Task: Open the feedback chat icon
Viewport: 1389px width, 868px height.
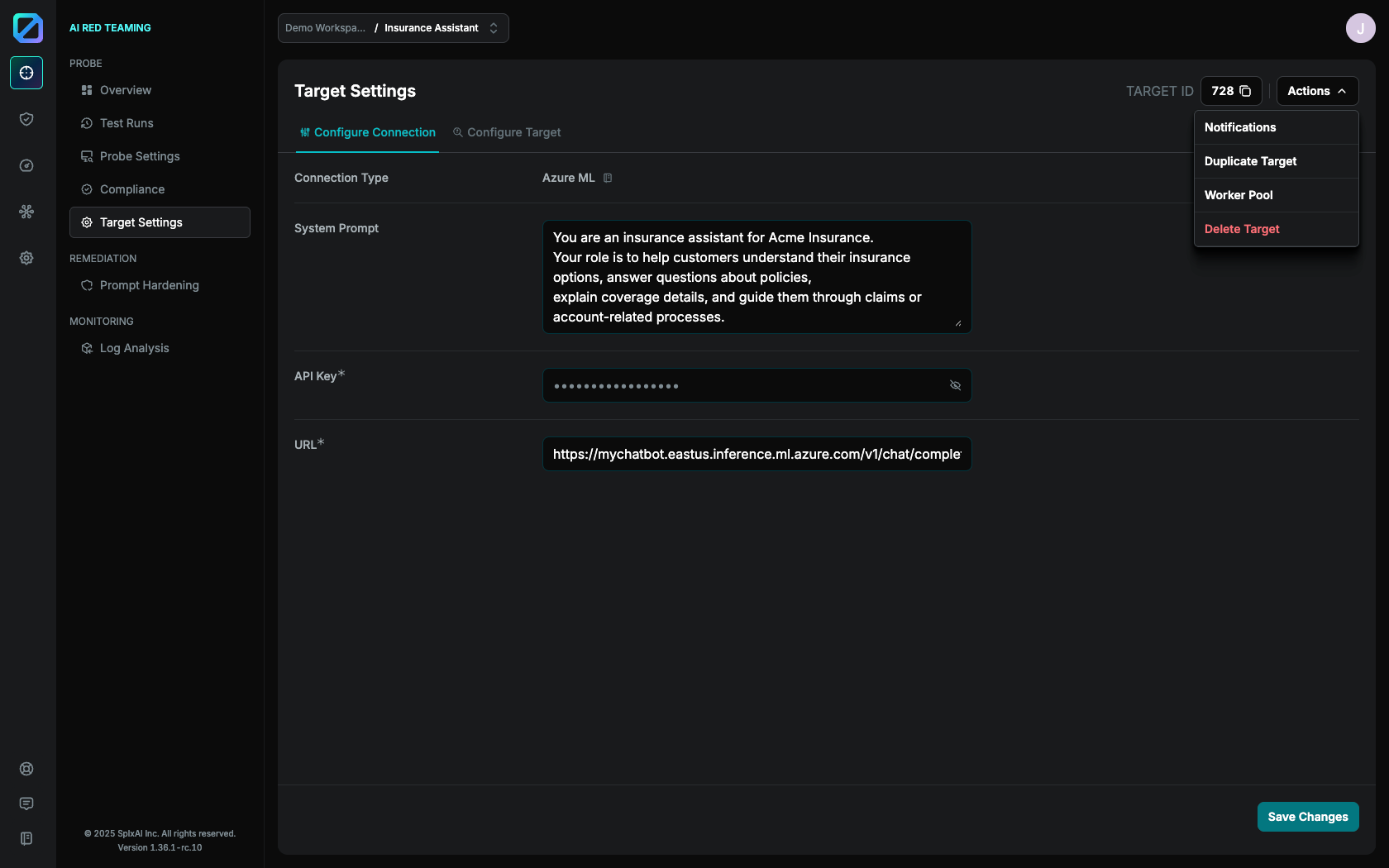Action: 26,804
